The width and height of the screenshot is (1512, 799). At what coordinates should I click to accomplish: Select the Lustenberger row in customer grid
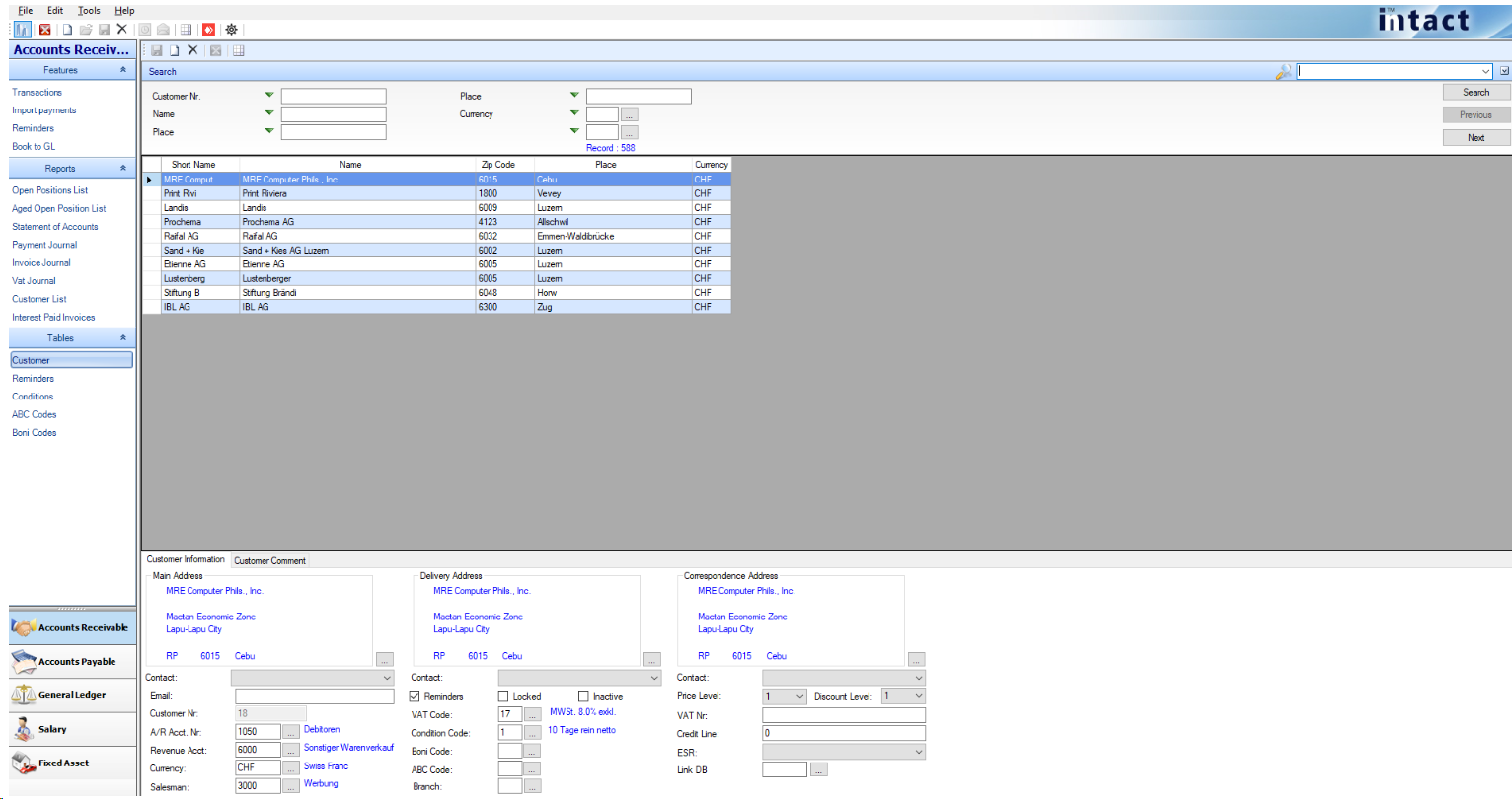(x=436, y=278)
